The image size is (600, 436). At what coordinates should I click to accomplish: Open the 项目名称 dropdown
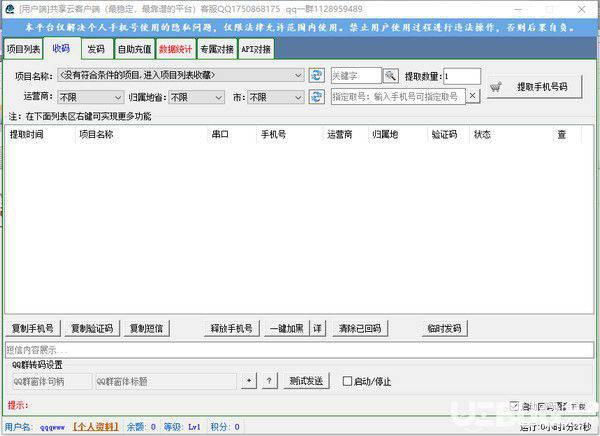pyautogui.click(x=181, y=75)
